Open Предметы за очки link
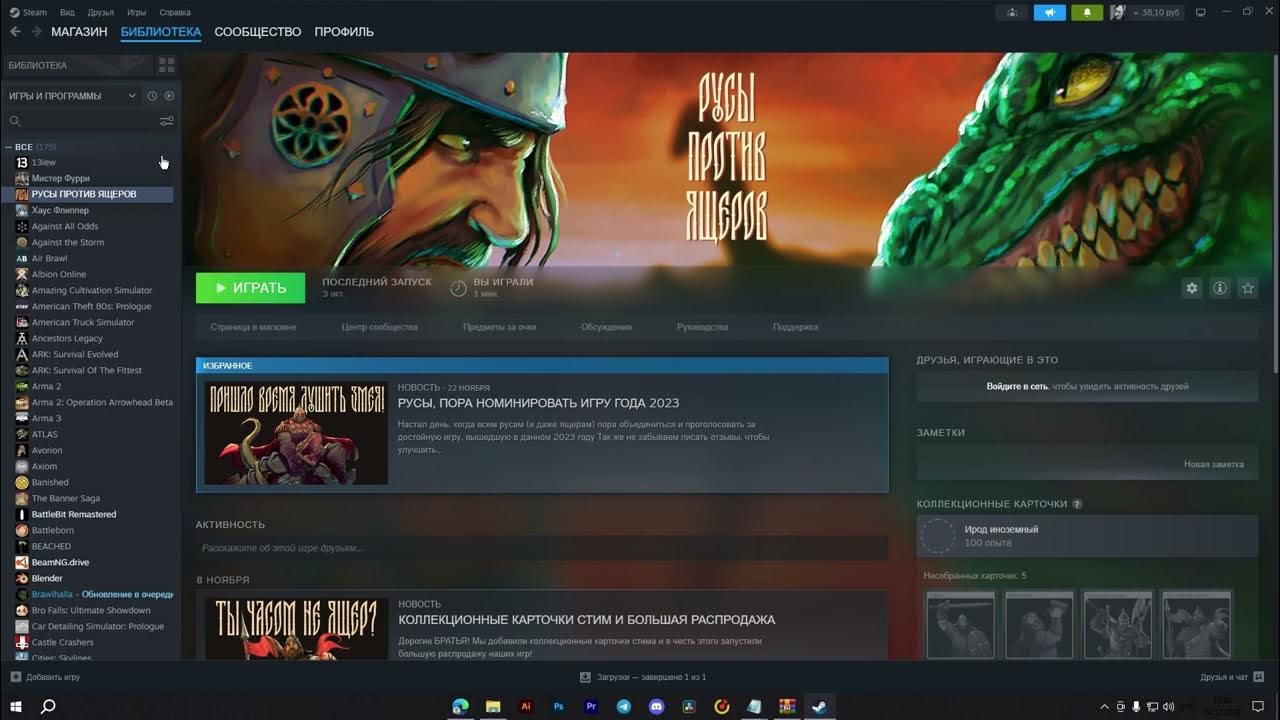The width and height of the screenshot is (1280, 720). coord(499,327)
